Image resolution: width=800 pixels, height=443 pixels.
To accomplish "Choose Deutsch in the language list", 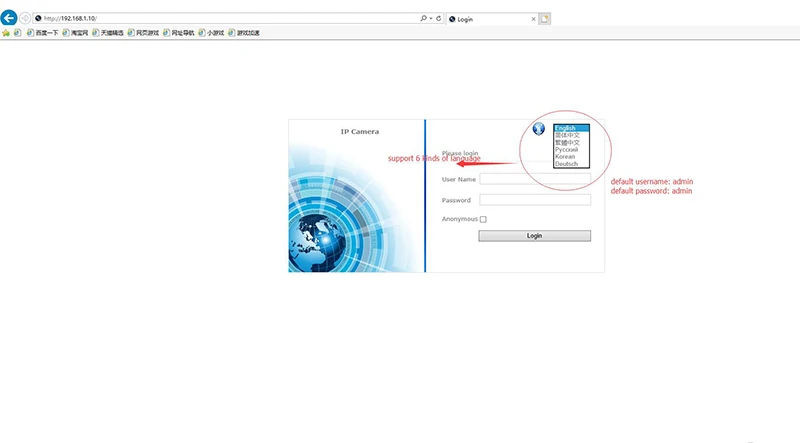I will coord(571,164).
